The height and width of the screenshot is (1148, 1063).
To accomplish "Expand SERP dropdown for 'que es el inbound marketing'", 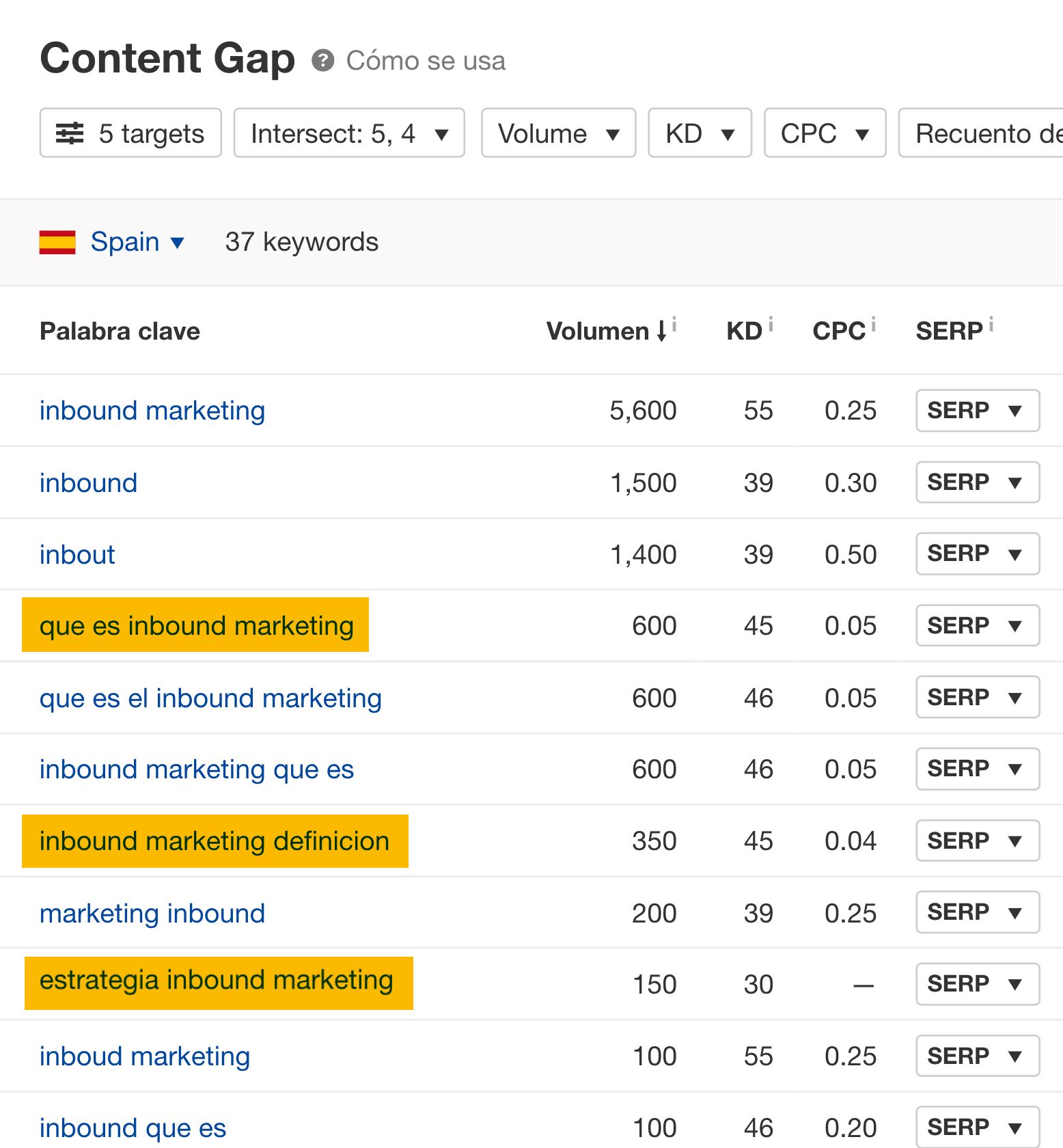I will [x=978, y=697].
